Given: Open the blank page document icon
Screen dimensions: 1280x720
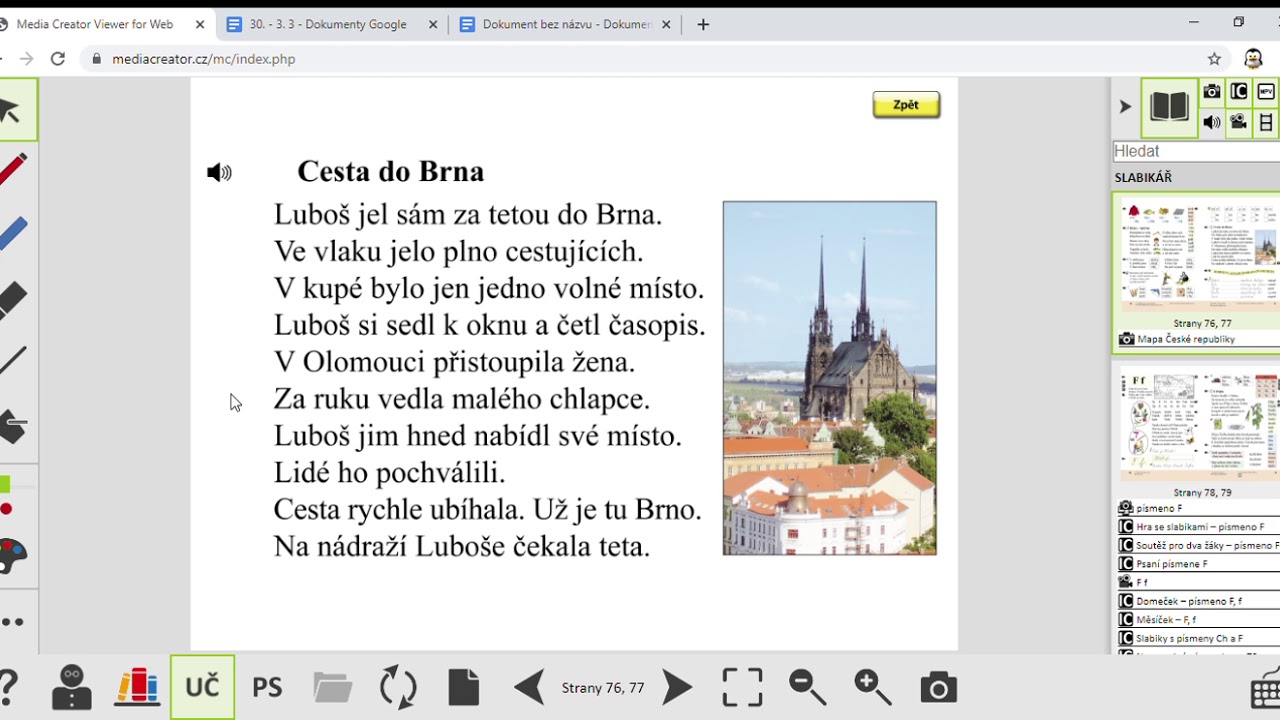Looking at the screenshot, I should pos(464,687).
